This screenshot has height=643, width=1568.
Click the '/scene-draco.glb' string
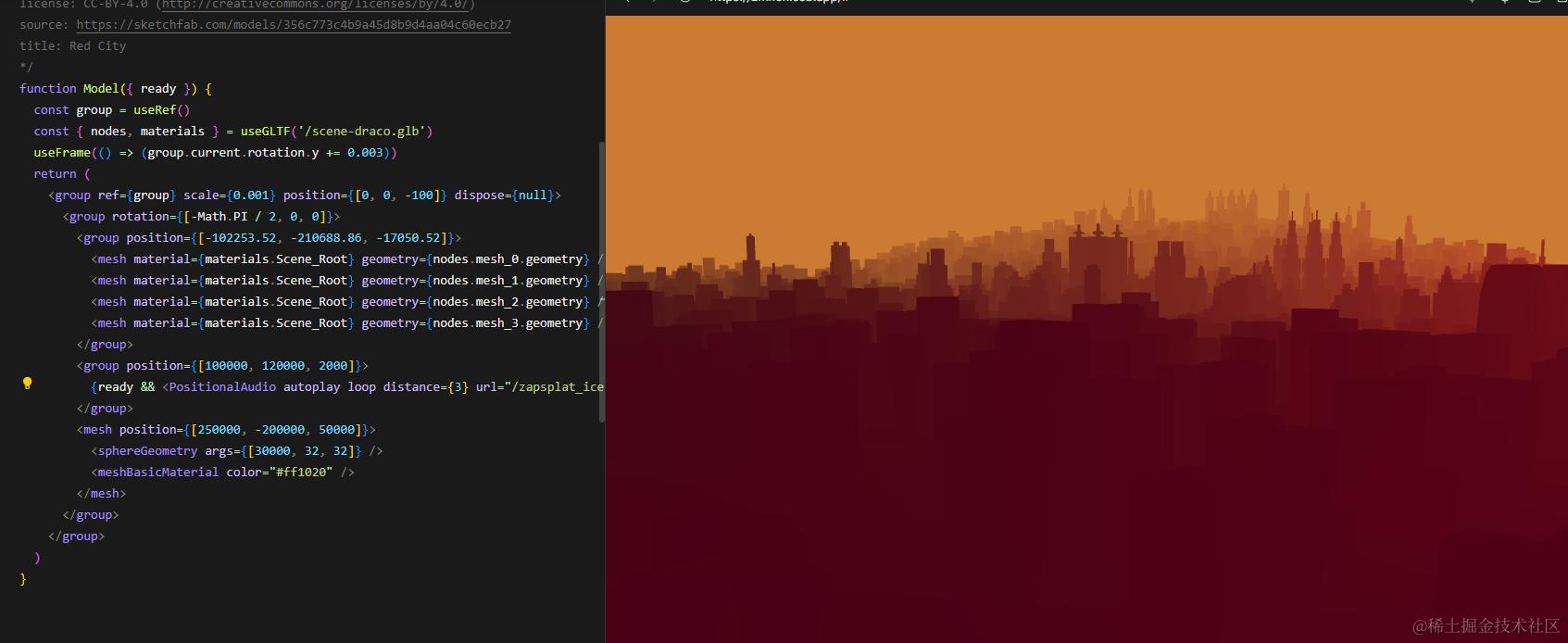pyautogui.click(x=361, y=132)
